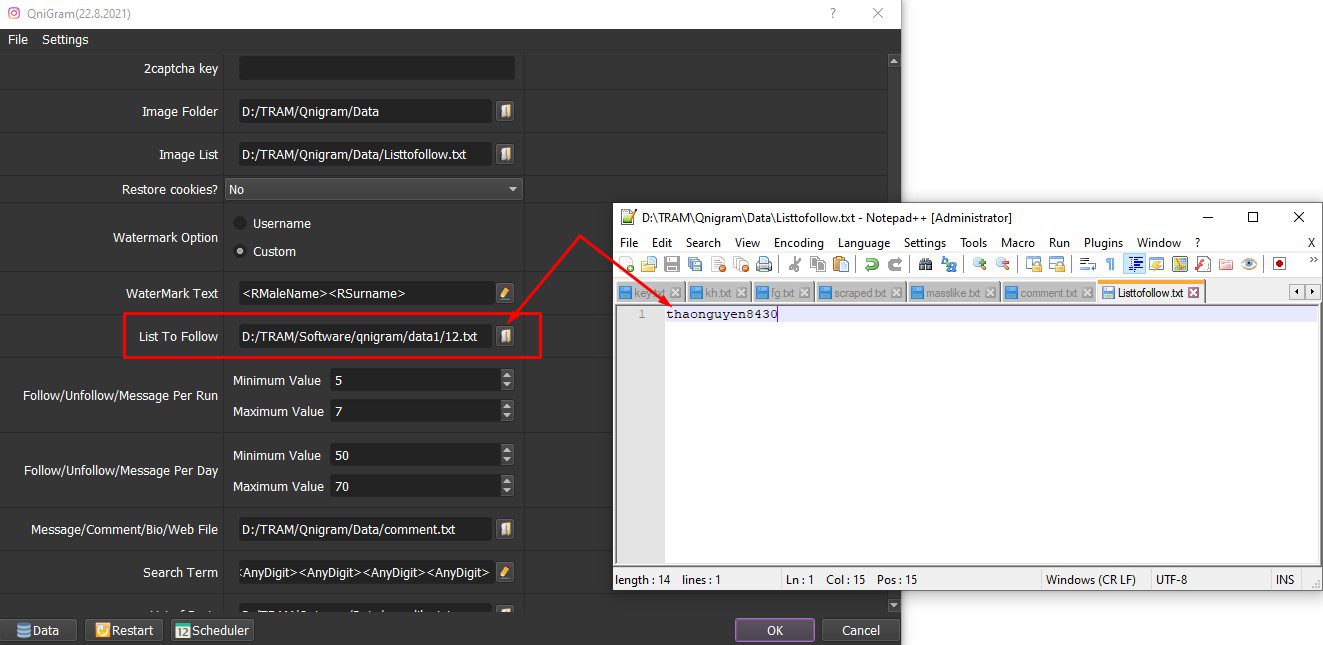Click the Print icon in Notepad++ toolbar
The image size is (1323, 645).
pyautogui.click(x=764, y=264)
